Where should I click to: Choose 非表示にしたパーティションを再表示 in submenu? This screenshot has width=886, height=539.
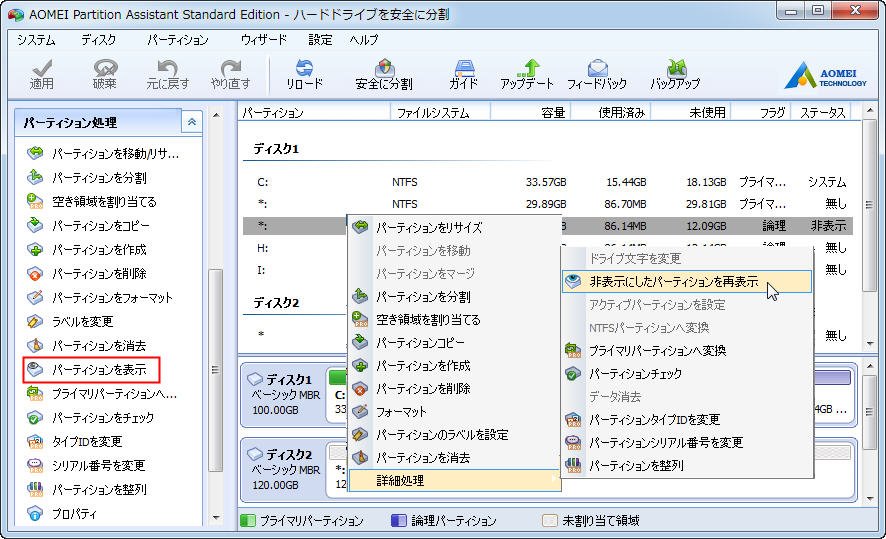coord(687,281)
